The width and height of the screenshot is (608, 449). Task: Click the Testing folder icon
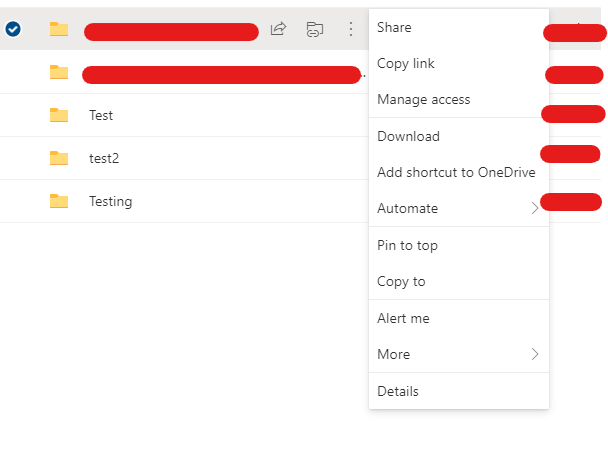tap(59, 201)
